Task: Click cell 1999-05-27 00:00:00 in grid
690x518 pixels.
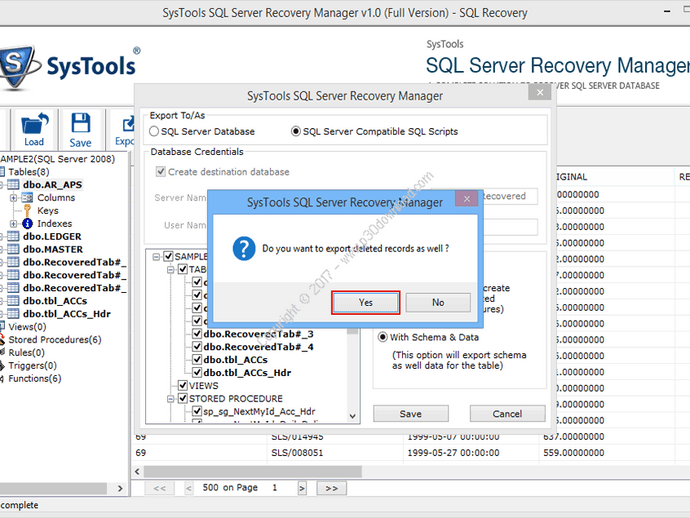Action: point(453,452)
